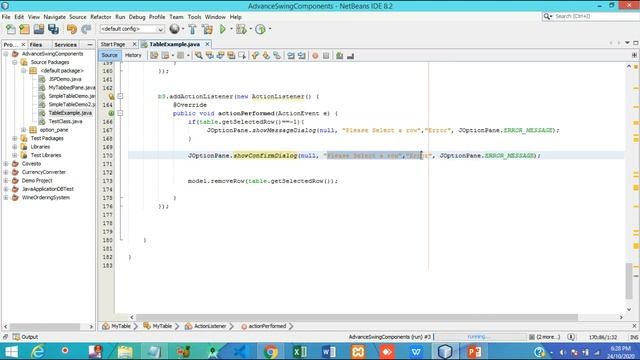
Task: Click actionPerformed in the breadcrumb bar
Action: [x=264, y=326]
